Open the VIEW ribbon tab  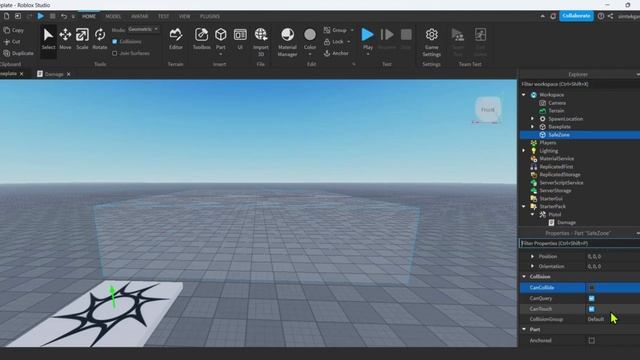(184, 16)
